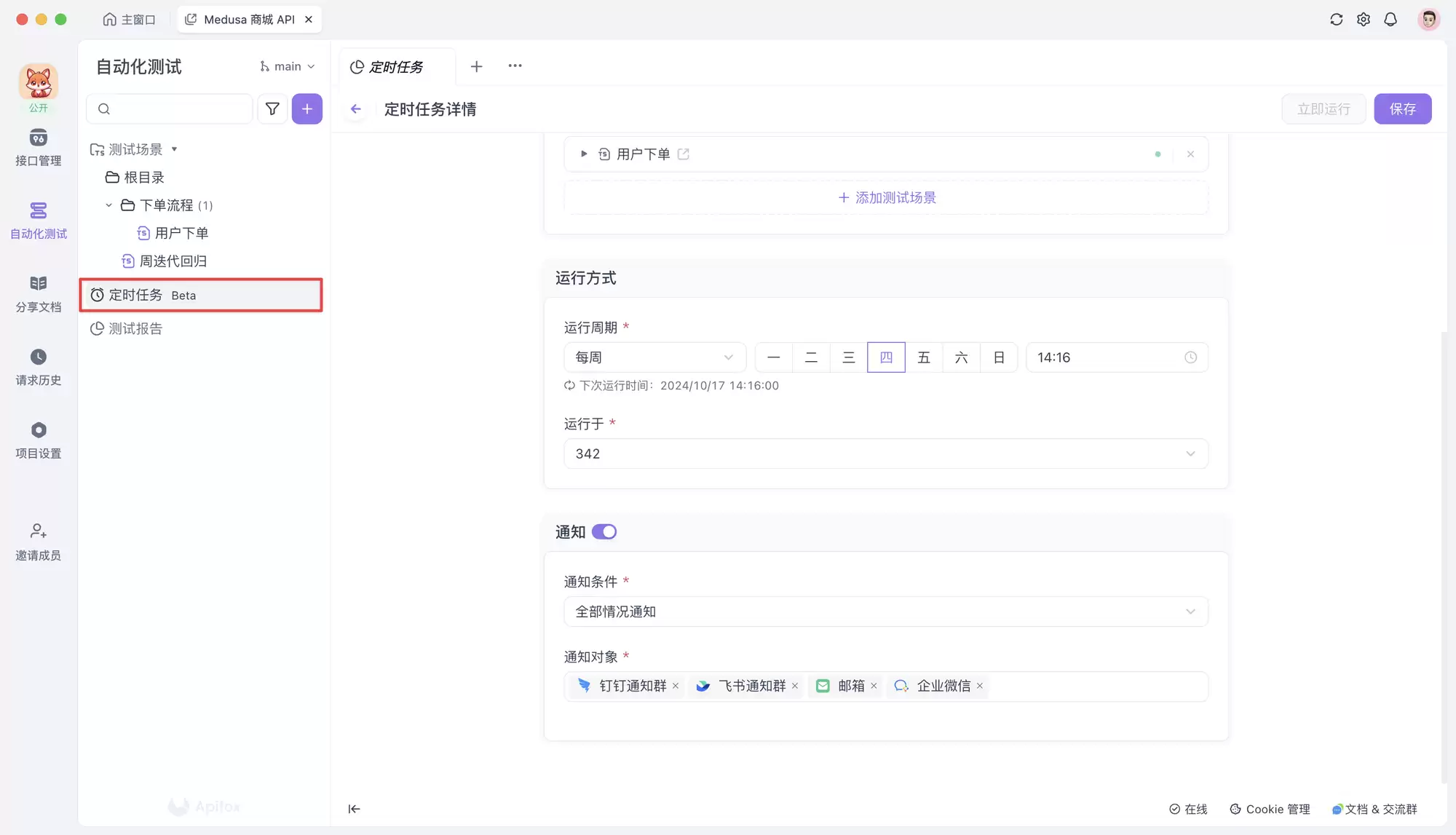Open the 接口管理 sidebar section
Image resolution: width=1456 pixels, height=835 pixels.
(x=38, y=148)
